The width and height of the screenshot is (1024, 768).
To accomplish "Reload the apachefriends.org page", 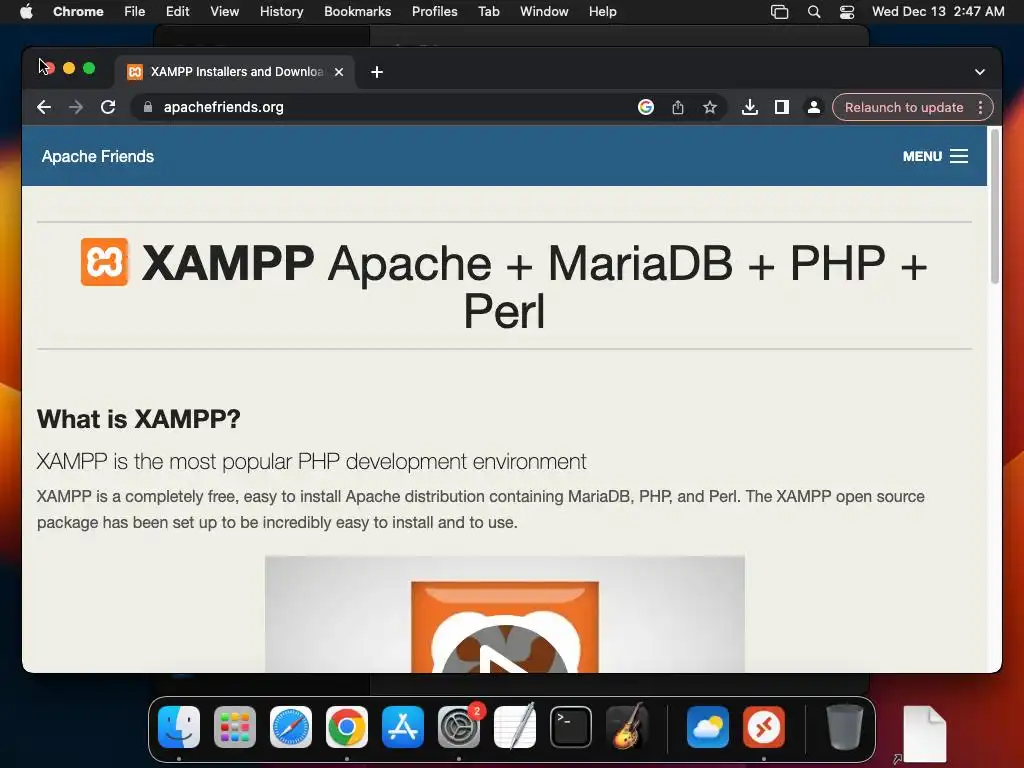I will click(108, 107).
